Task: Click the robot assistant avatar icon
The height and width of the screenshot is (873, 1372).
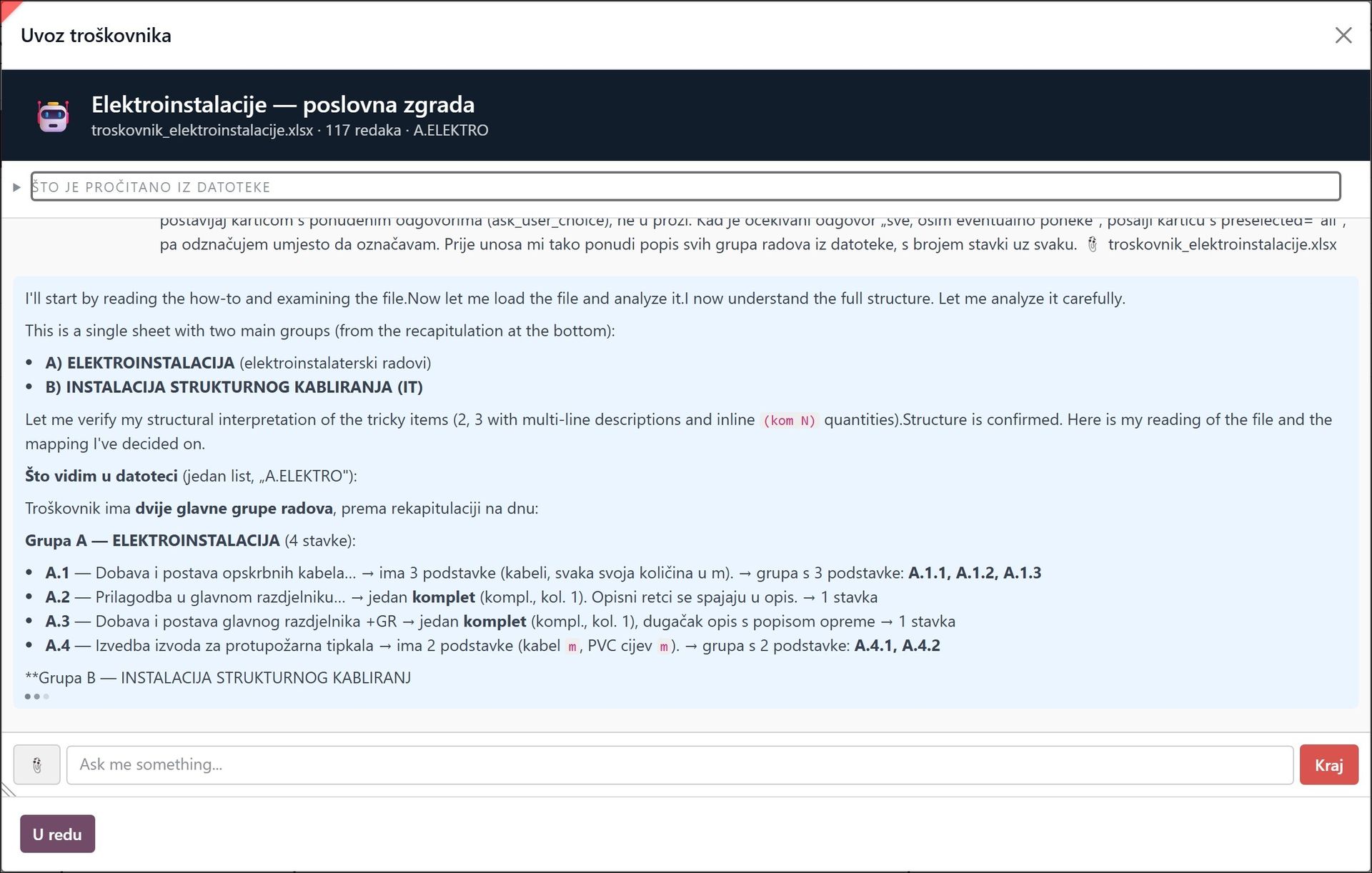Action: (53, 116)
